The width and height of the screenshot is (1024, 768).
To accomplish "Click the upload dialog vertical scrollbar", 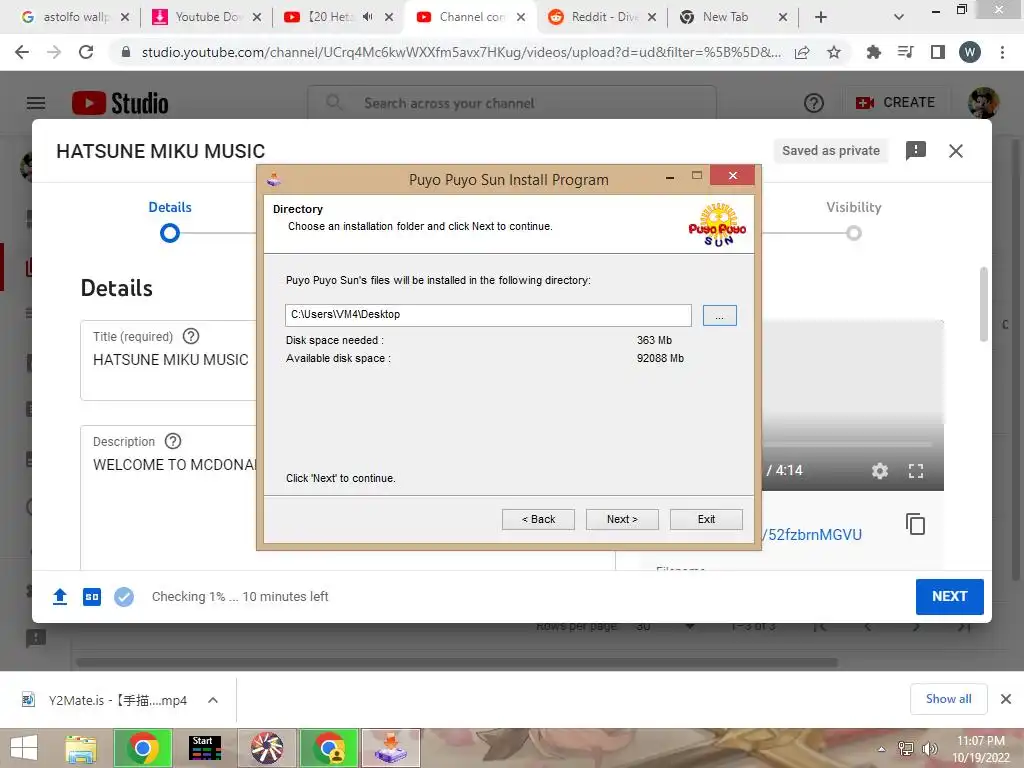I will pos(983,304).
